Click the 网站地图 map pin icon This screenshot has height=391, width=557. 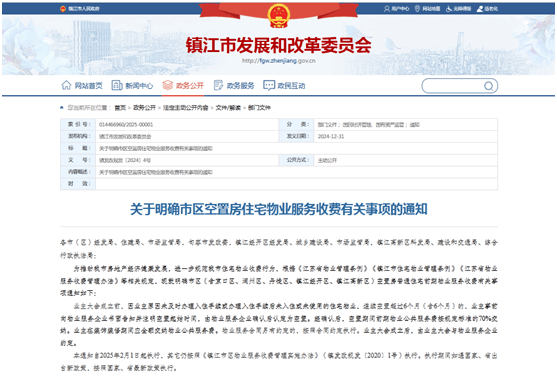click(417, 9)
